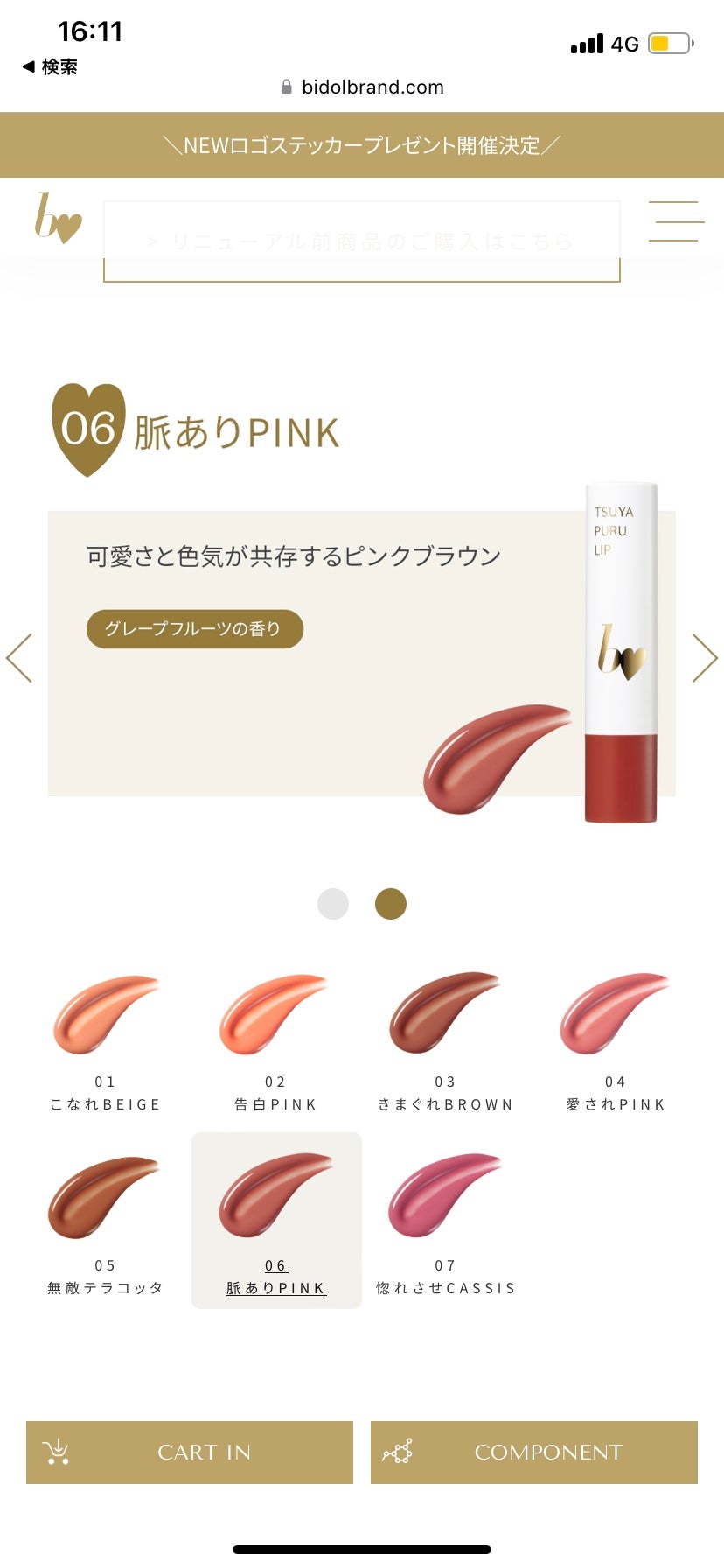Tap the b-heart brand logo
724x1568 pixels.
click(58, 218)
